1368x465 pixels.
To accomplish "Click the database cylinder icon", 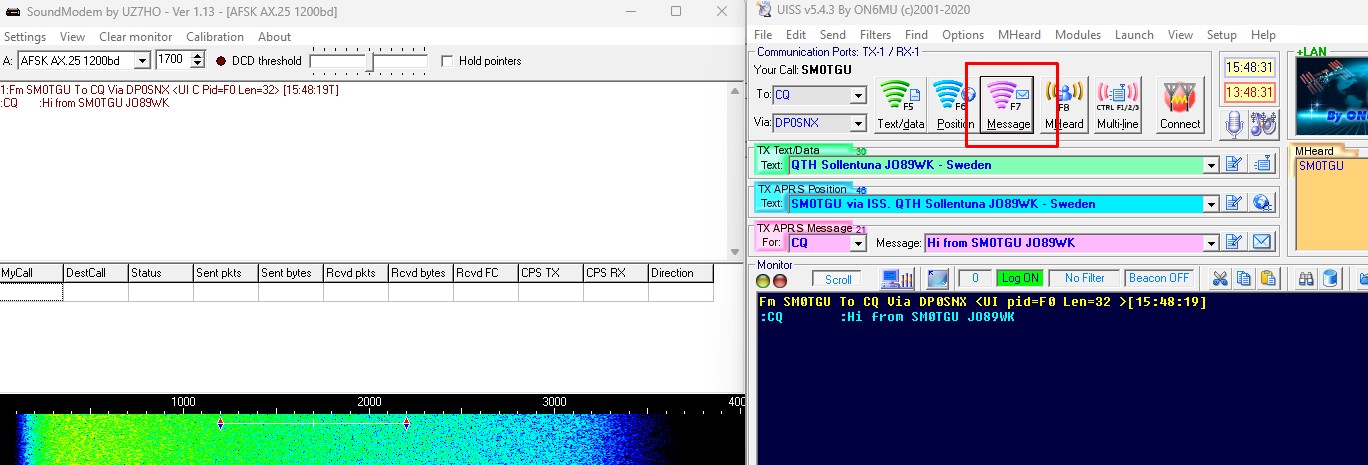I will tap(1331, 278).
